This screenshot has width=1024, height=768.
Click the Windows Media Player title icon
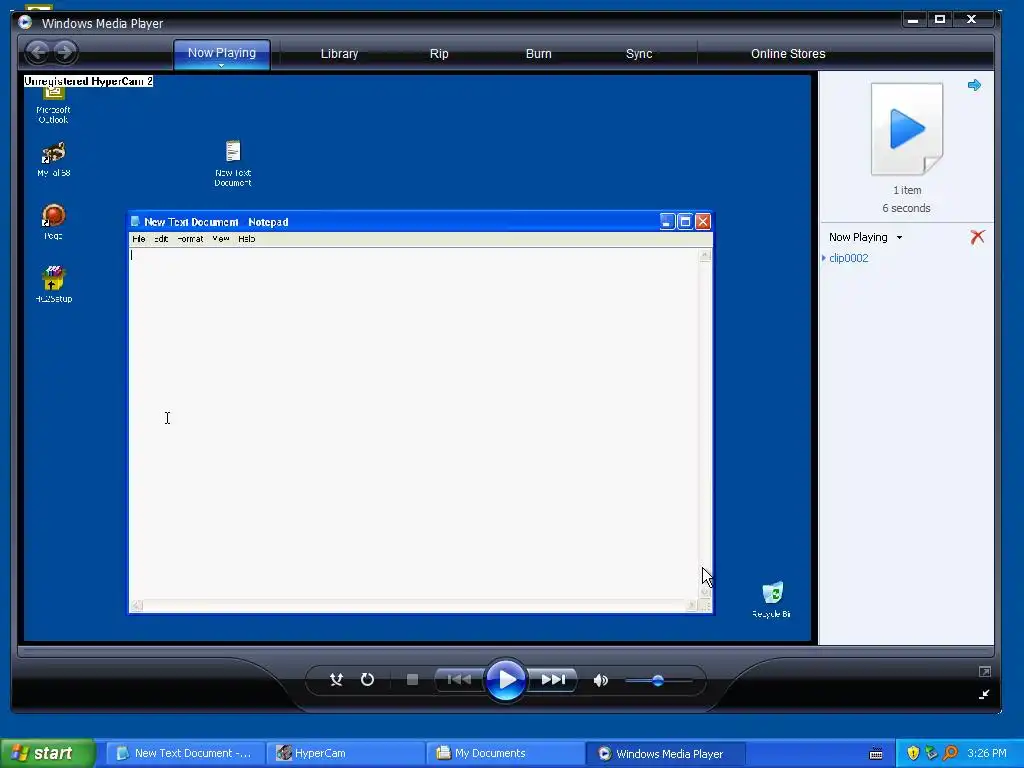coord(25,22)
